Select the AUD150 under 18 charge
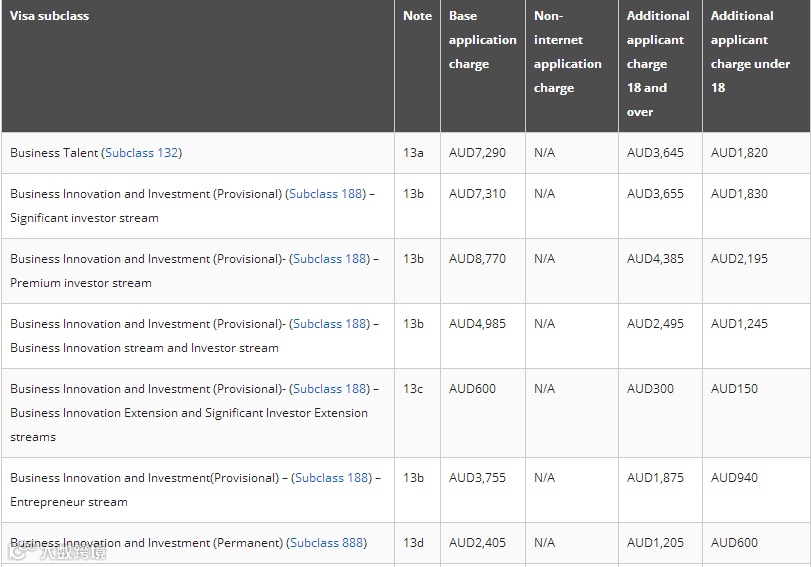 734,389
